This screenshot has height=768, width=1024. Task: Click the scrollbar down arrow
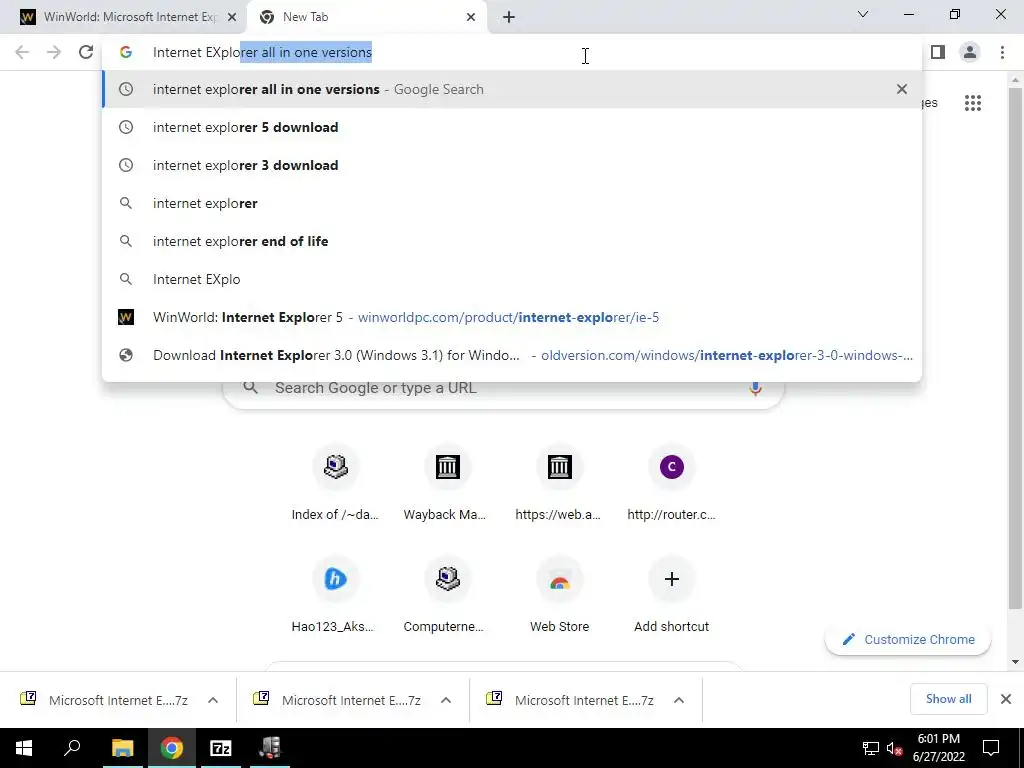(x=1015, y=662)
